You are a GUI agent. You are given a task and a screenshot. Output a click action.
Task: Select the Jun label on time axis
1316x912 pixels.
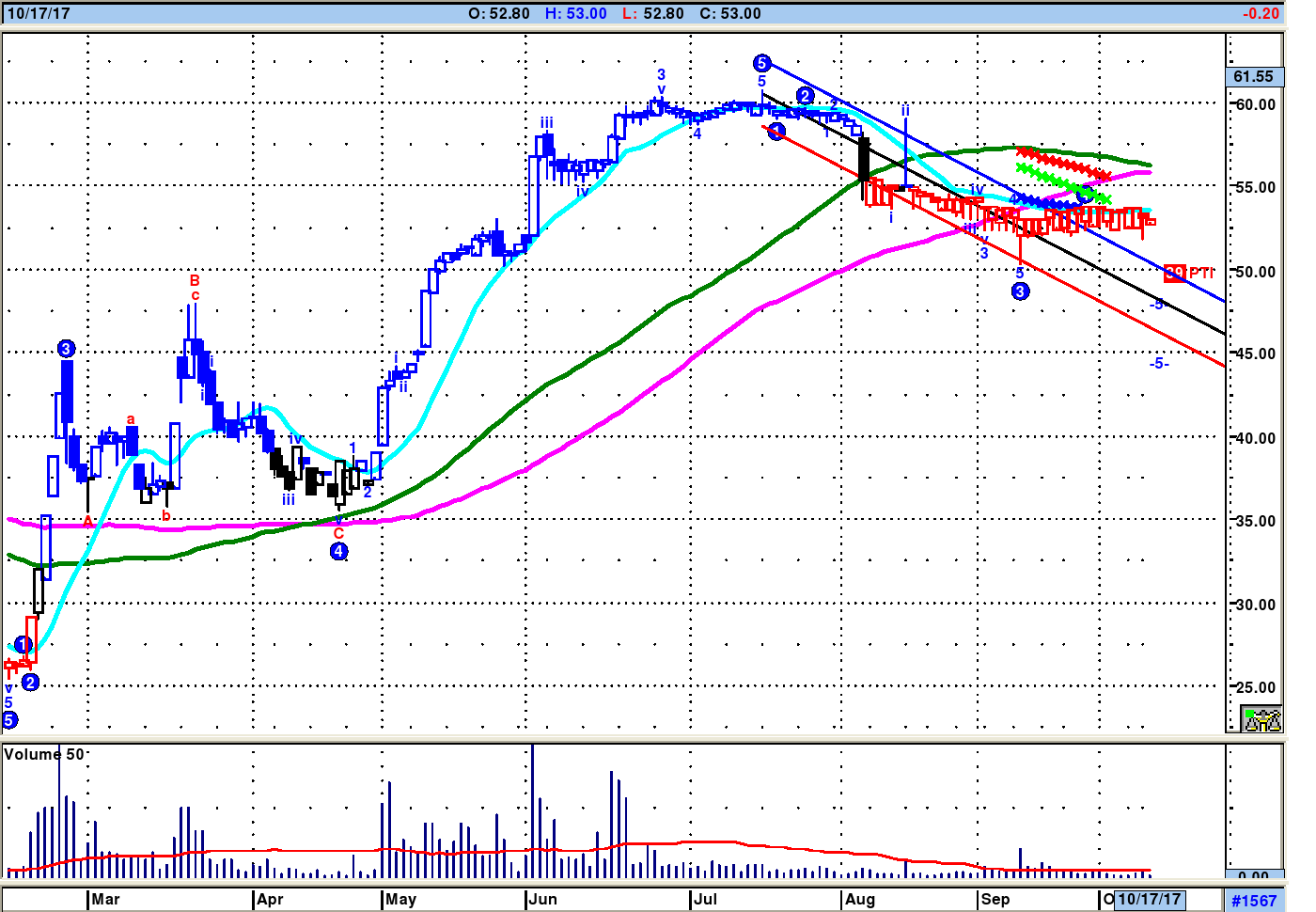click(542, 899)
